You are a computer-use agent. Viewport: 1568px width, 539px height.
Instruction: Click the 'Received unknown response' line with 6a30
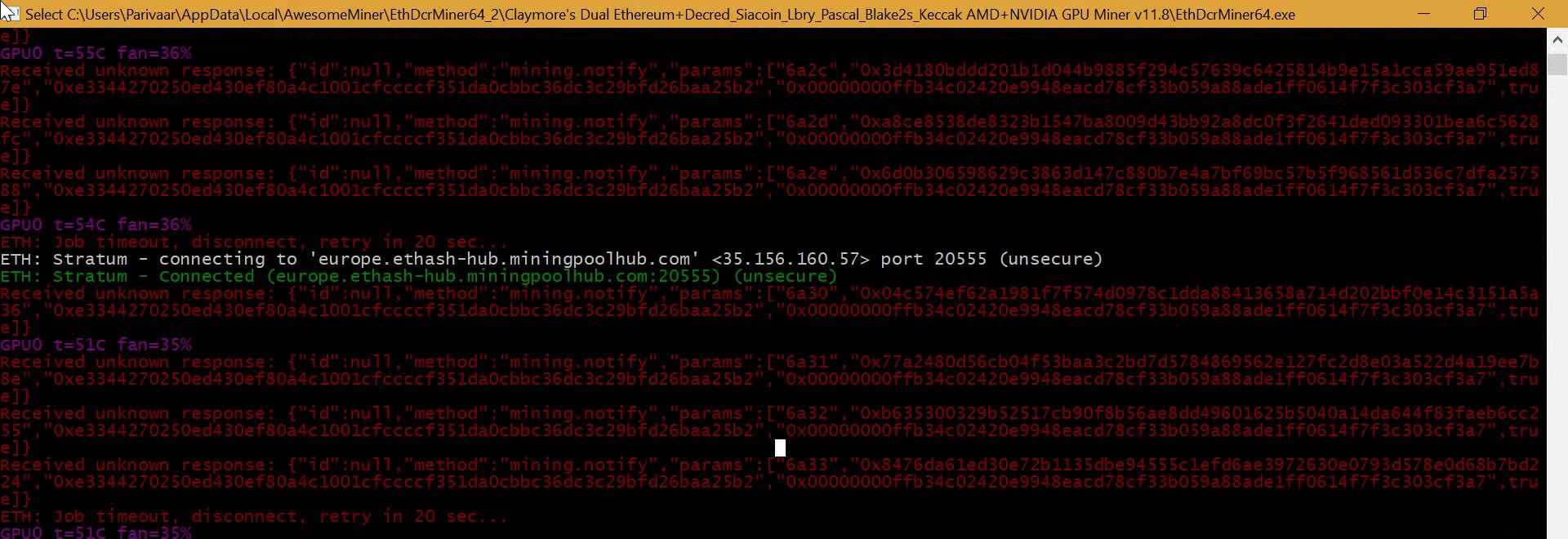coord(769,293)
